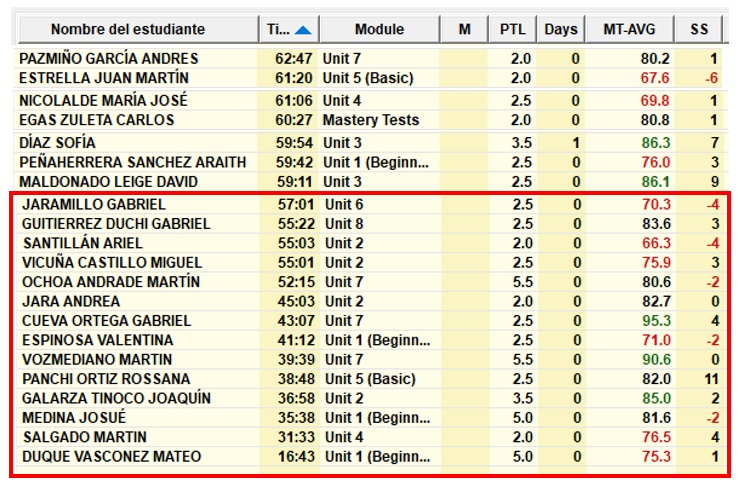Click Days value 1 for DÍAZ SOFÍA
Viewport: 741px width, 490px height.
pos(576,143)
